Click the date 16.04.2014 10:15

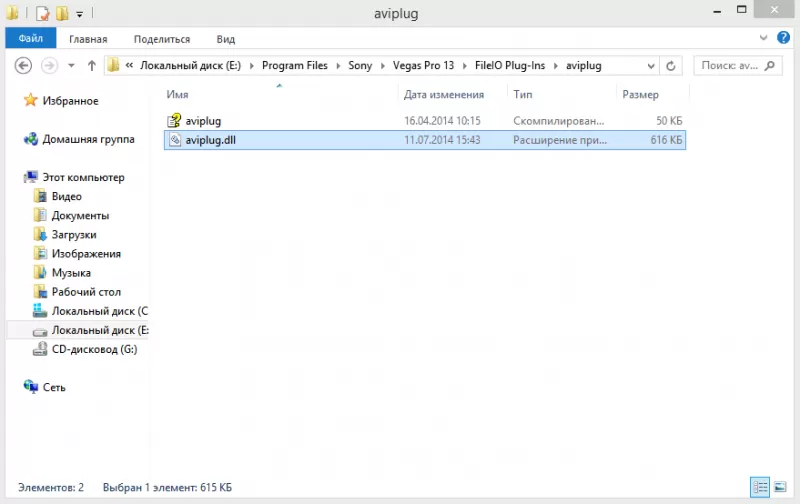(x=442, y=121)
